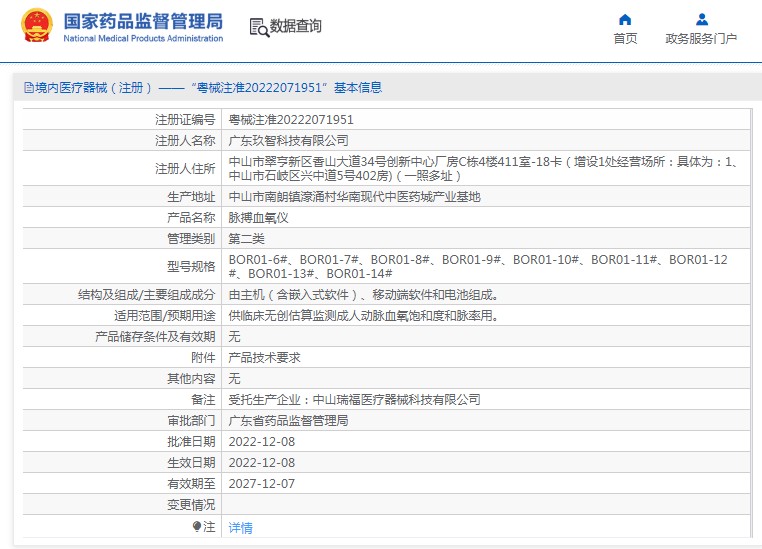The width and height of the screenshot is (762, 549).
Task: Select model specifications BOR01-6# list
Action: [478, 266]
